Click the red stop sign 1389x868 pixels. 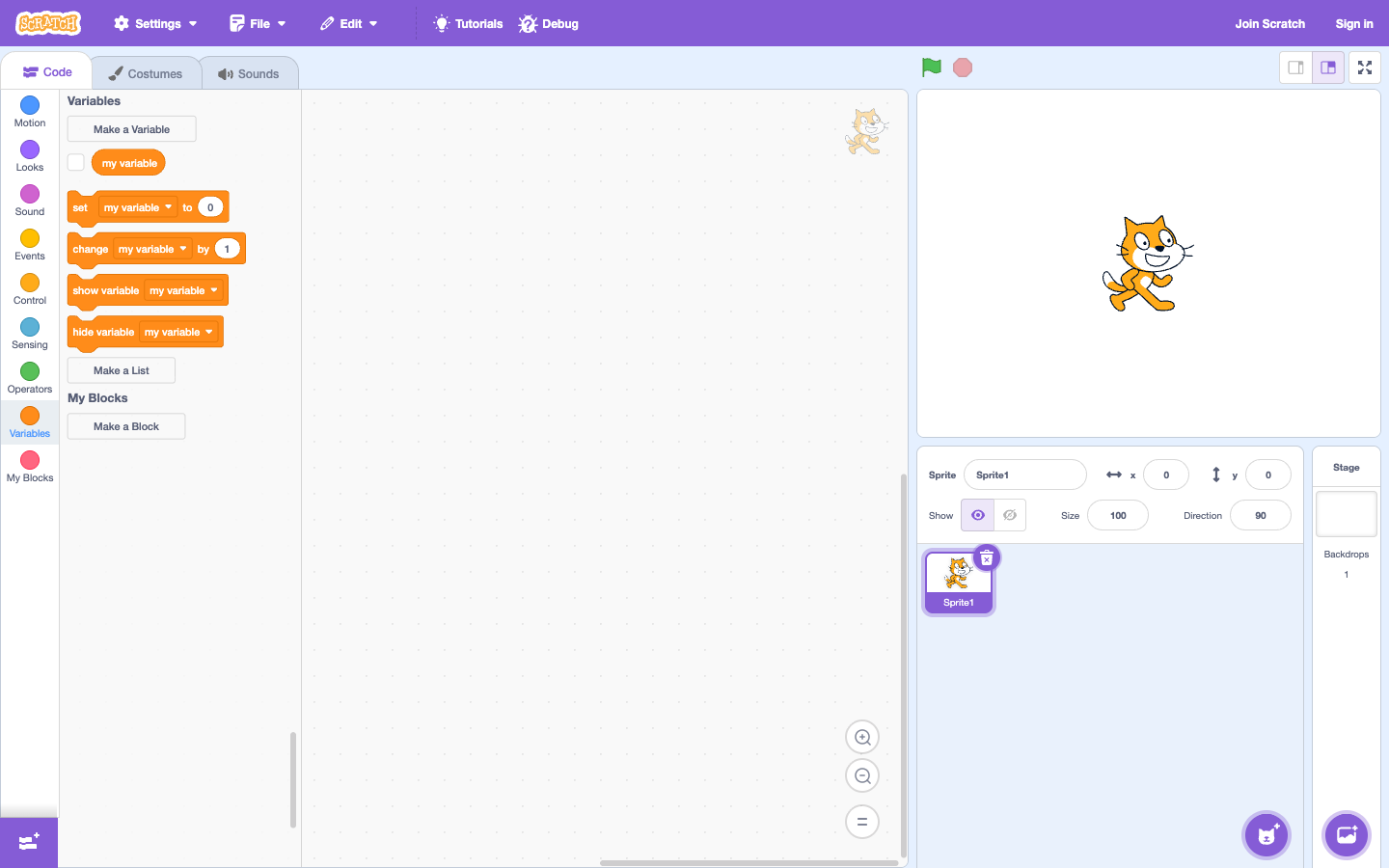point(963,68)
